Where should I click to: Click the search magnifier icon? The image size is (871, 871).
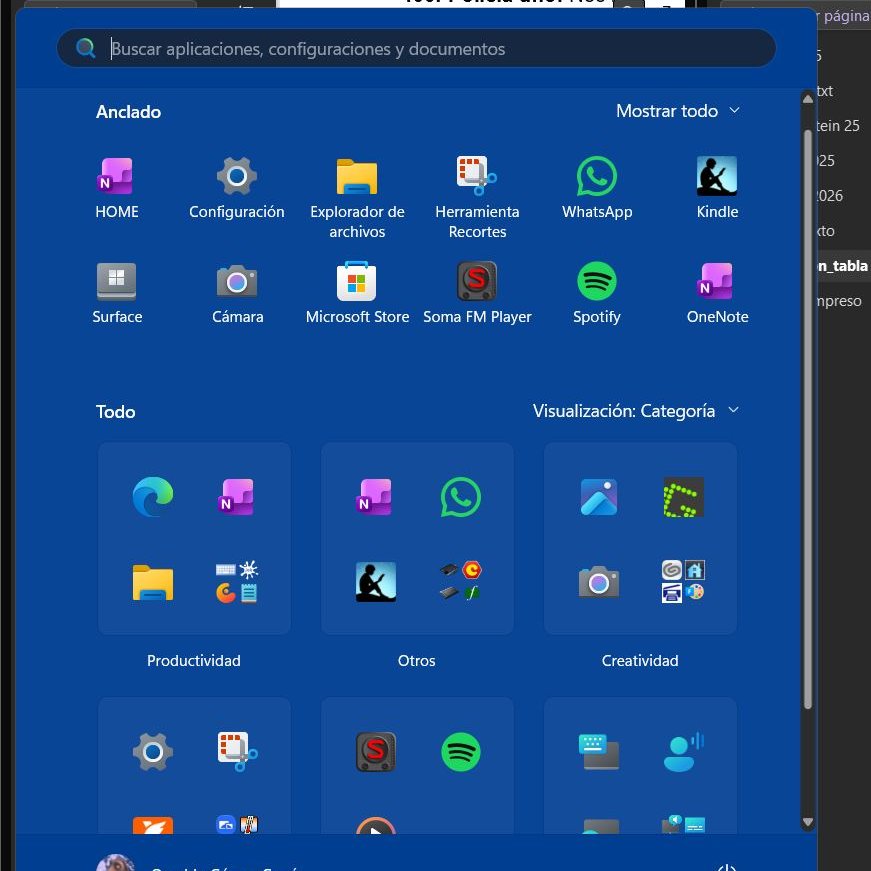point(86,48)
